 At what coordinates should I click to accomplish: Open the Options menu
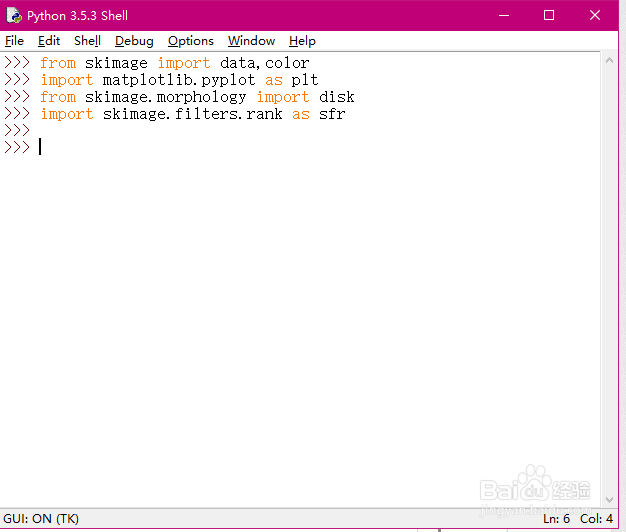tap(190, 41)
